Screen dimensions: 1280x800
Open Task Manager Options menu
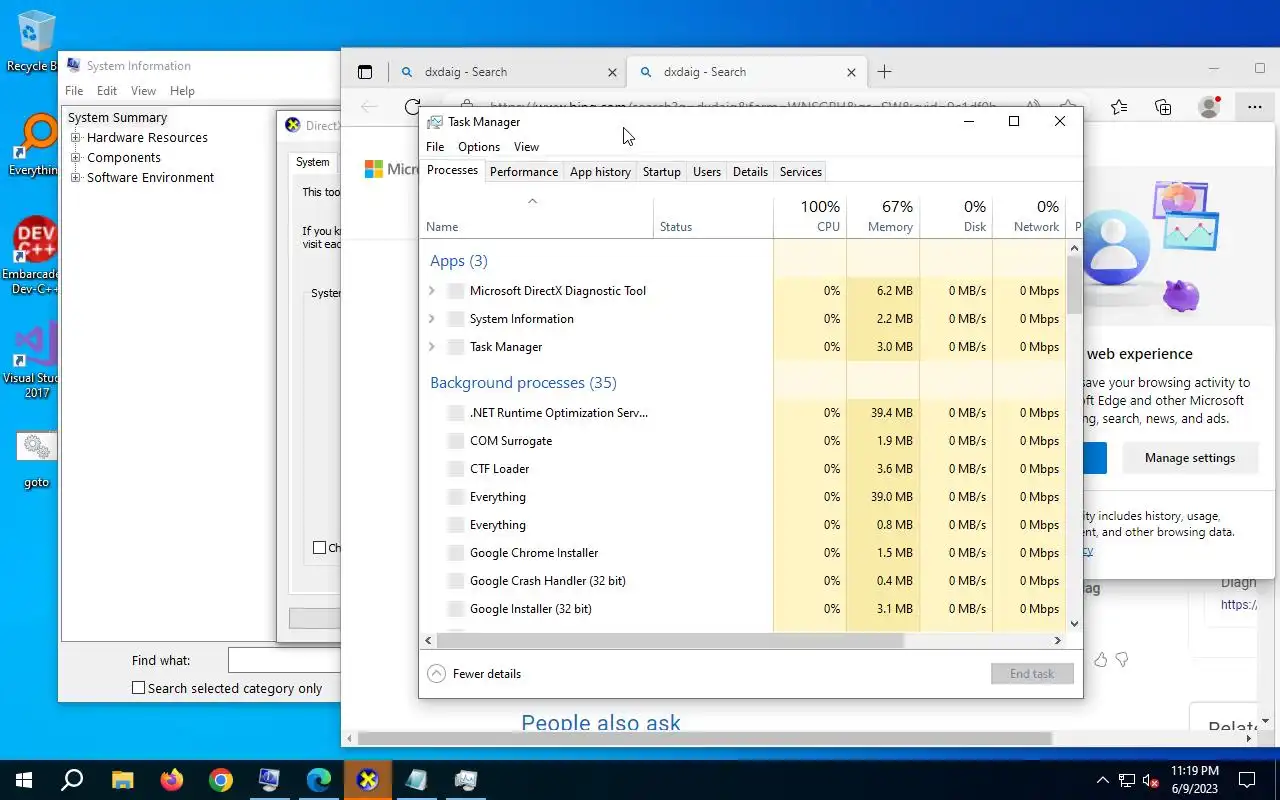click(x=479, y=147)
